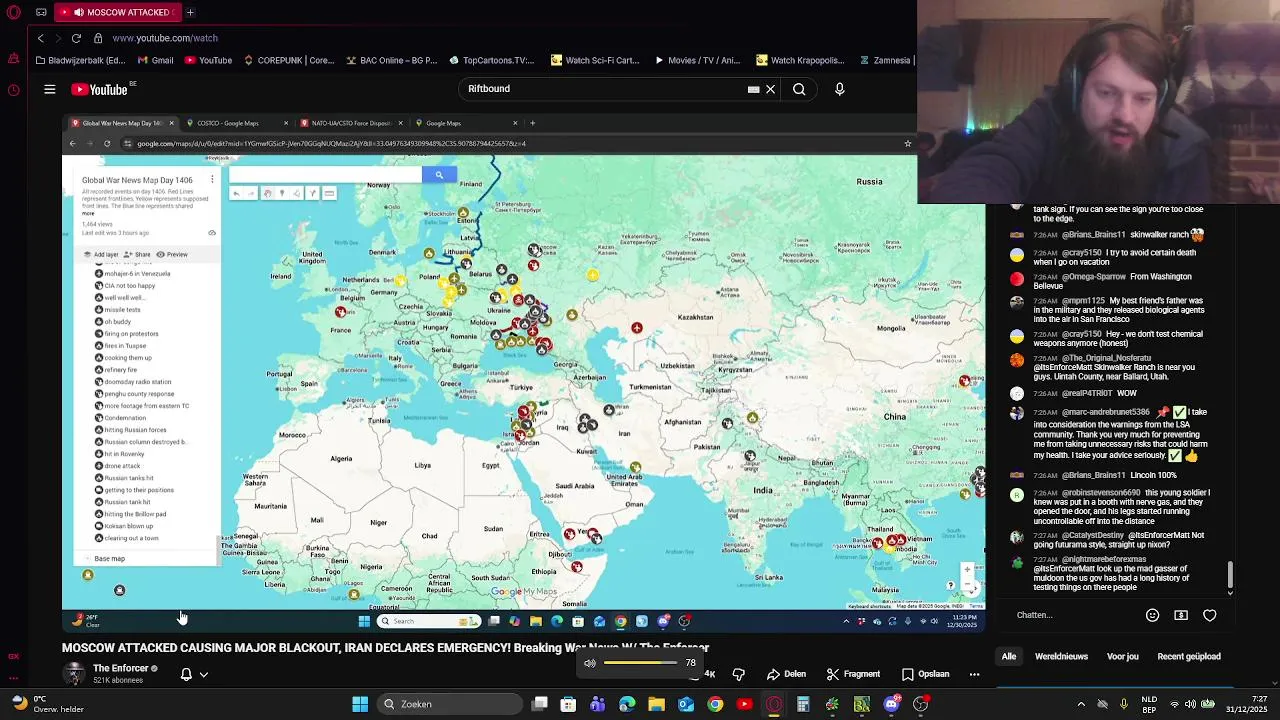Select the MOSCOW ATTACKED browser tab
The image size is (1280, 720).
118,12
